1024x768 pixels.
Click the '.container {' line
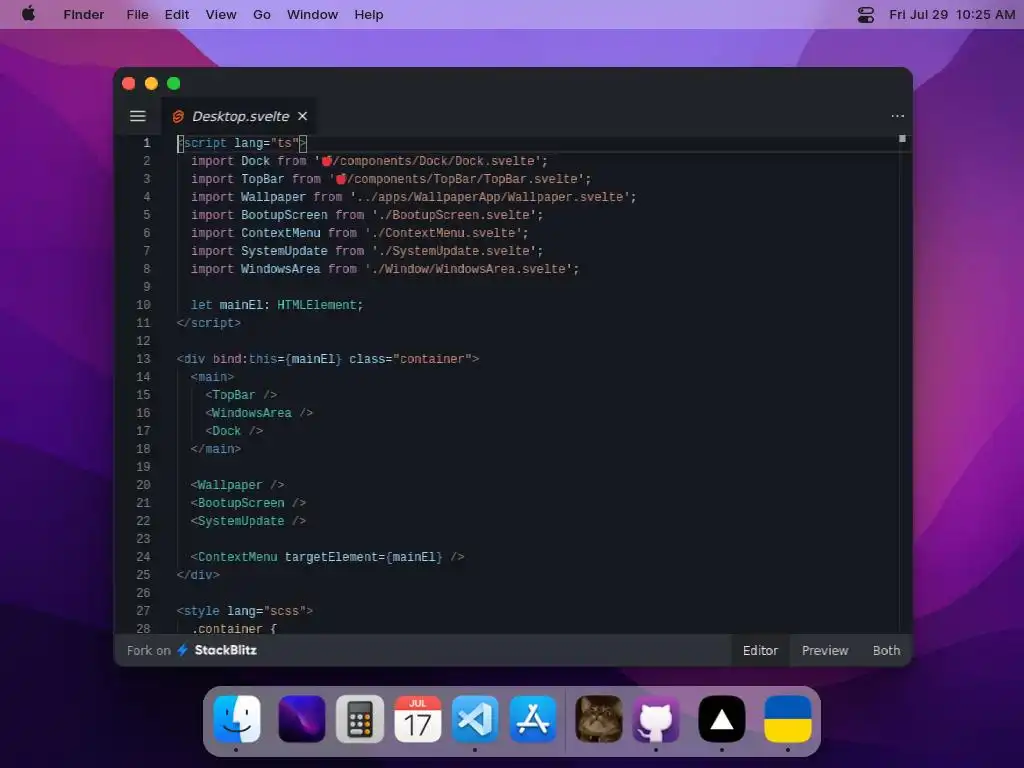tap(234, 628)
